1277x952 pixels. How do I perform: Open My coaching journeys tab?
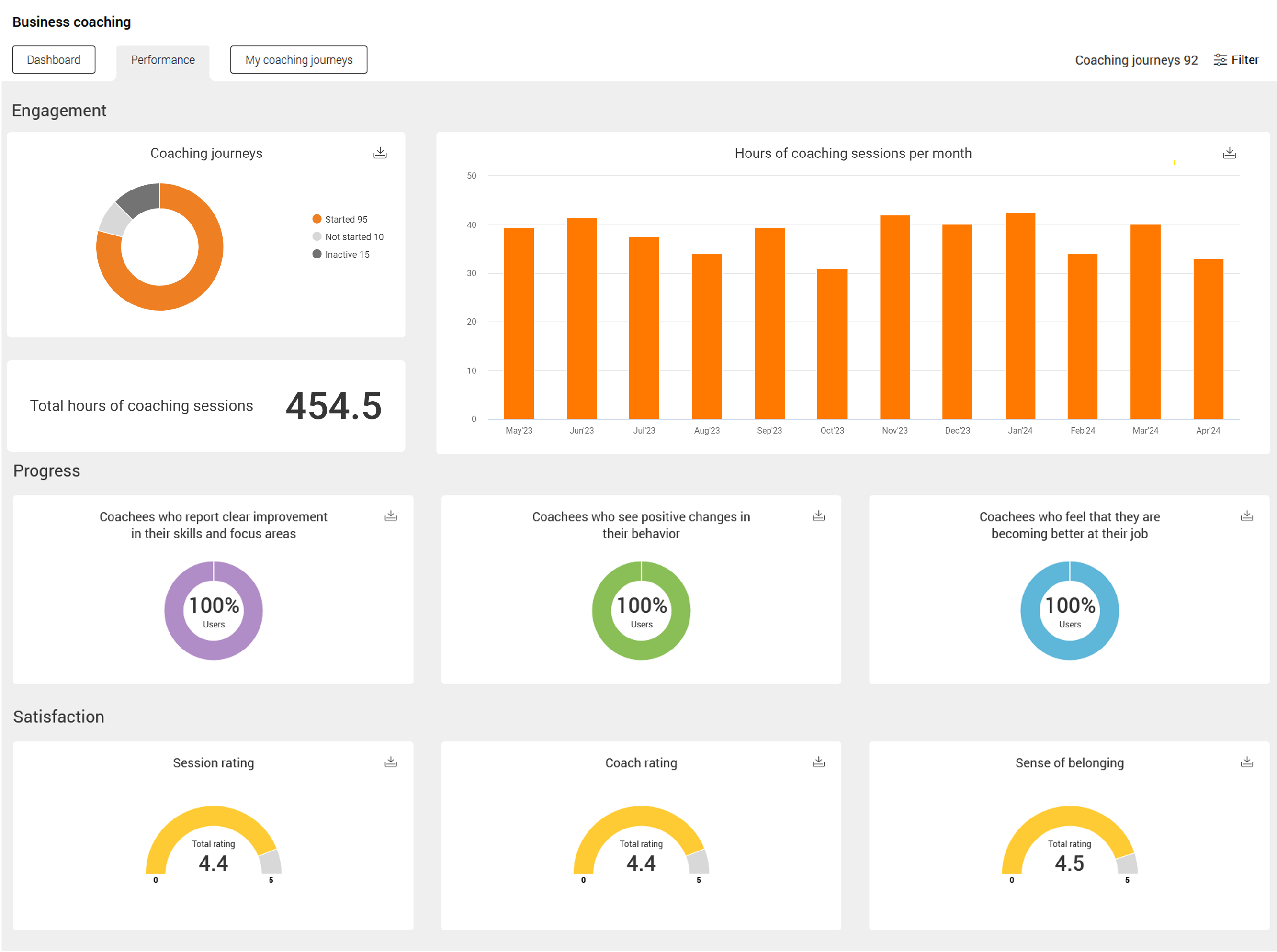[299, 60]
